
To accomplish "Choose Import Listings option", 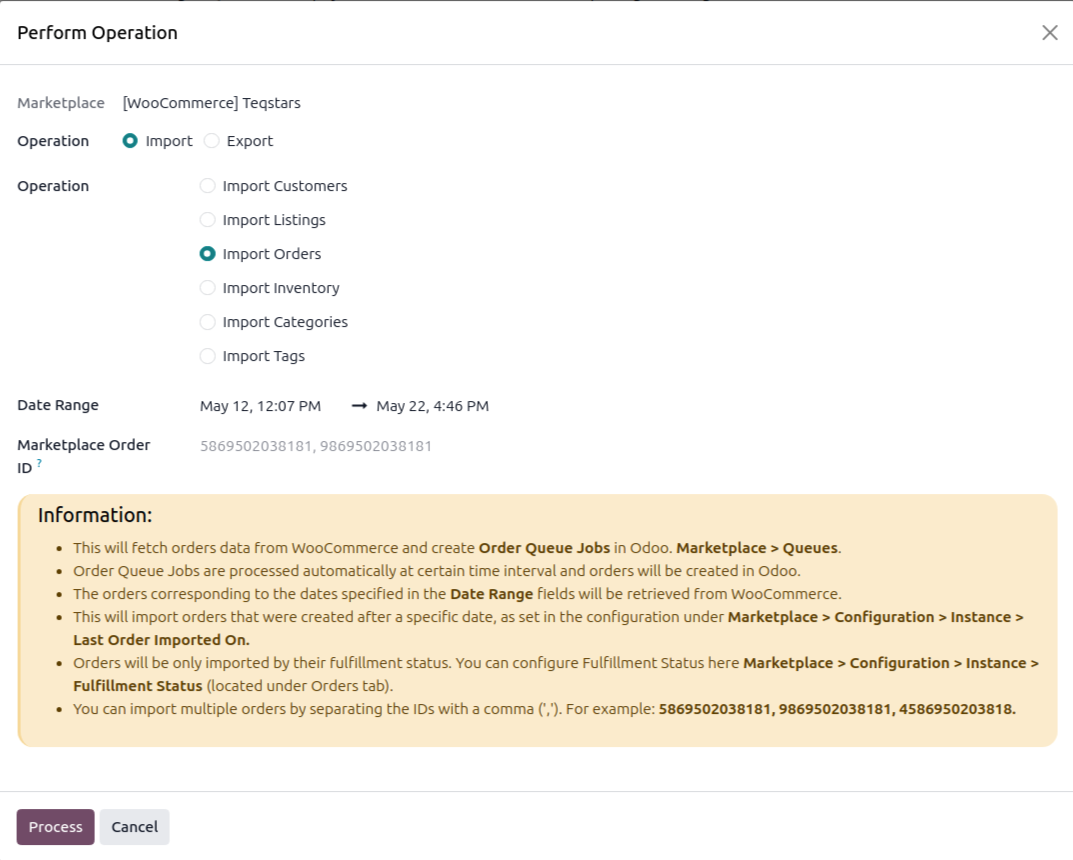I will point(207,220).
